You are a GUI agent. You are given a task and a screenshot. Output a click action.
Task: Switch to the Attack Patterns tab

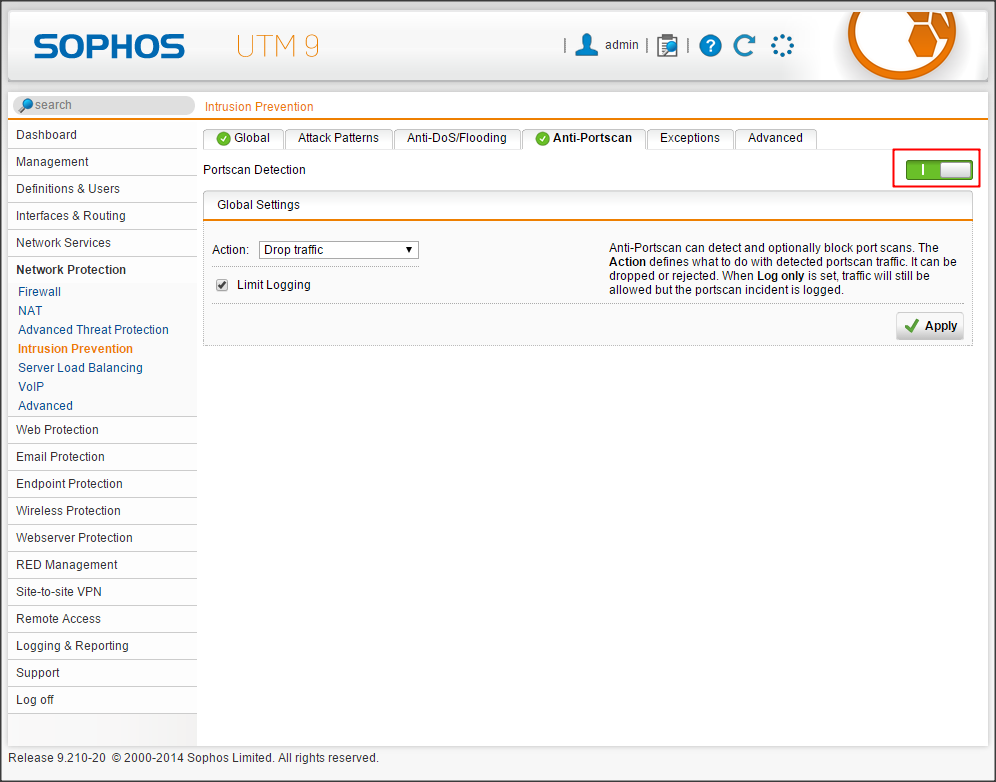click(338, 138)
